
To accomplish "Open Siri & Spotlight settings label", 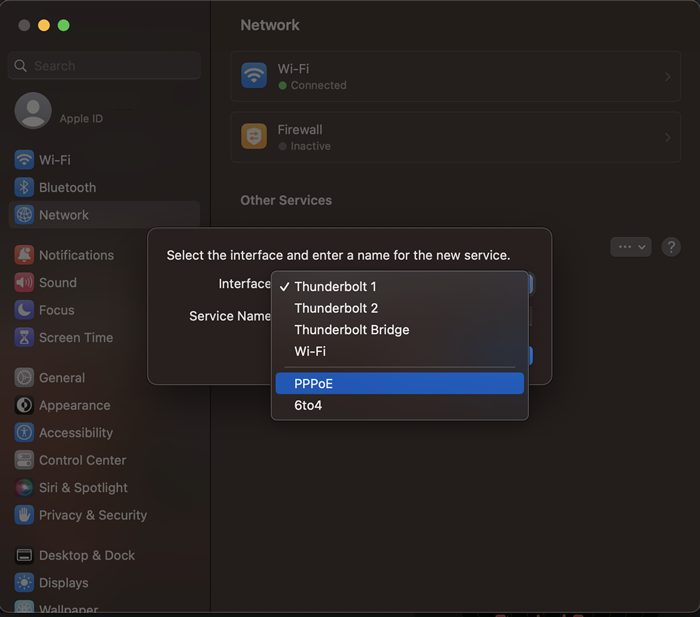I will pyautogui.click(x=83, y=488).
